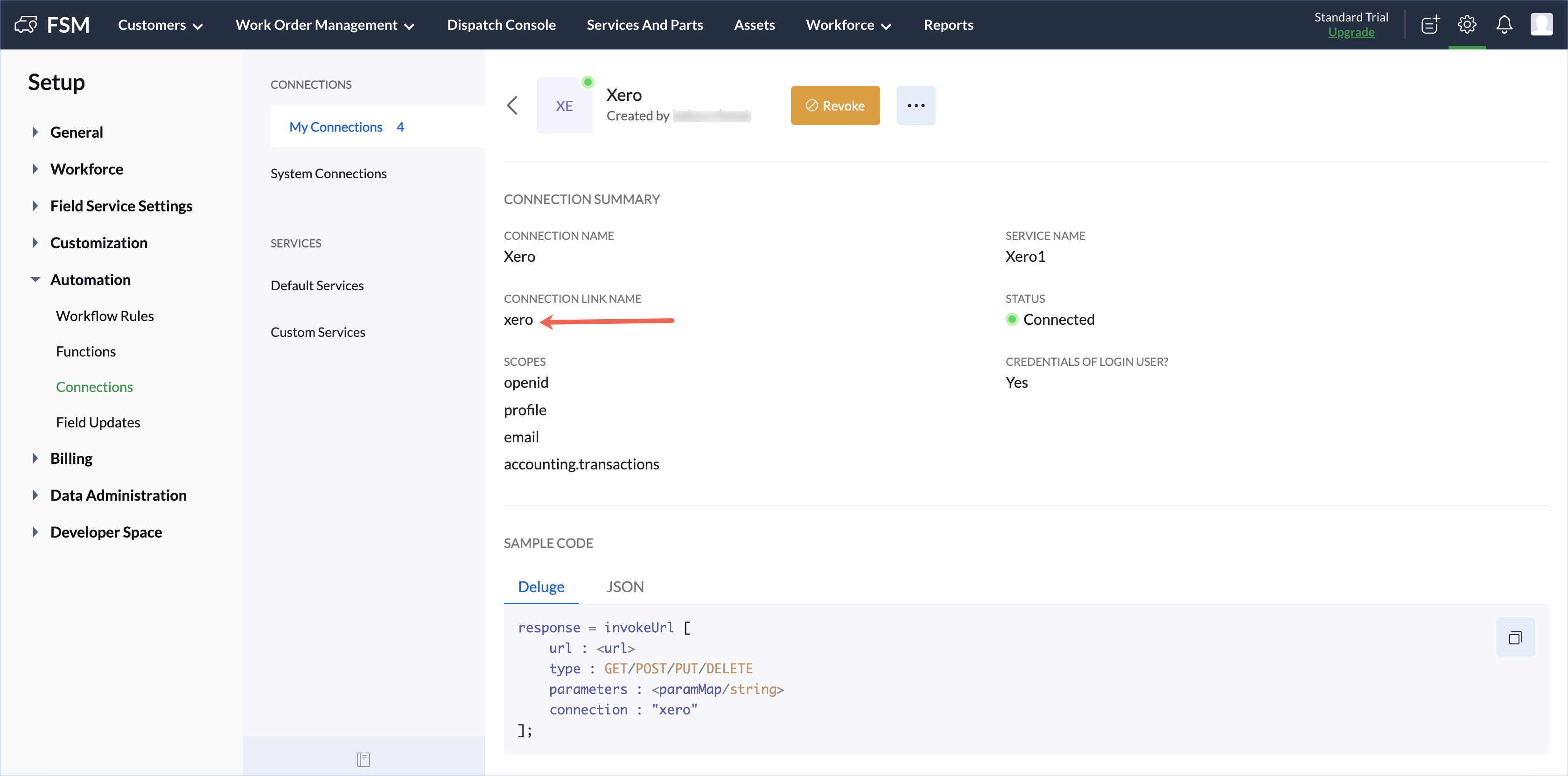Open the Customers dropdown menu
The image size is (1568, 776).
pyautogui.click(x=160, y=25)
